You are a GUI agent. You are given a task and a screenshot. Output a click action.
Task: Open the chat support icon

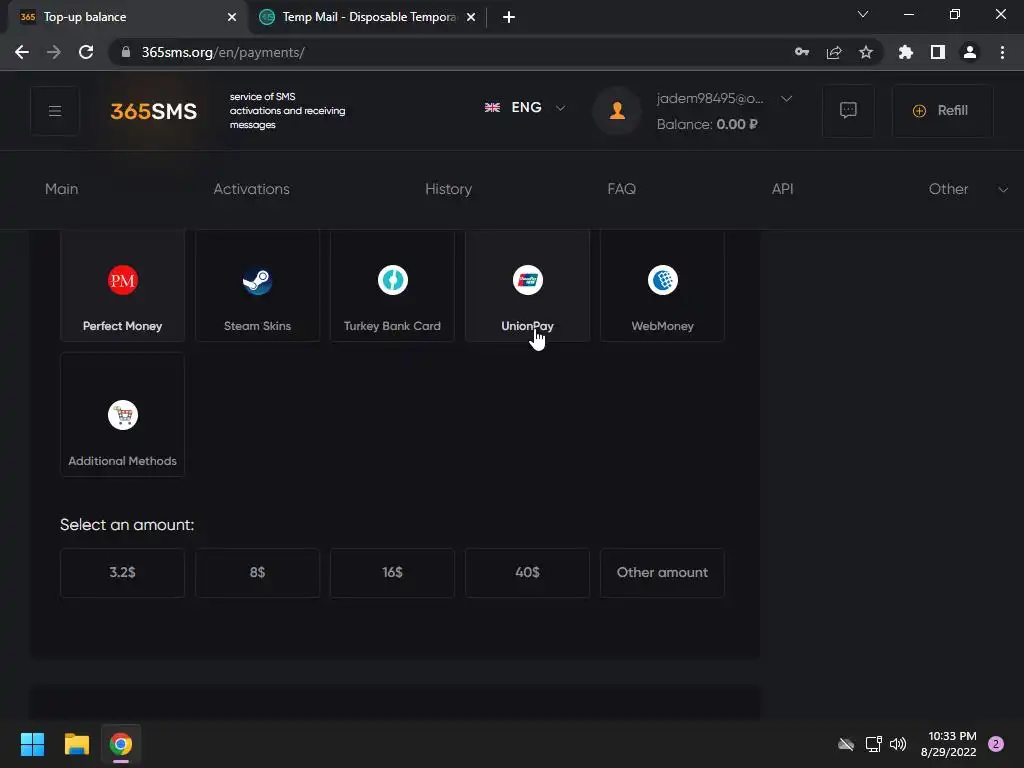(848, 110)
